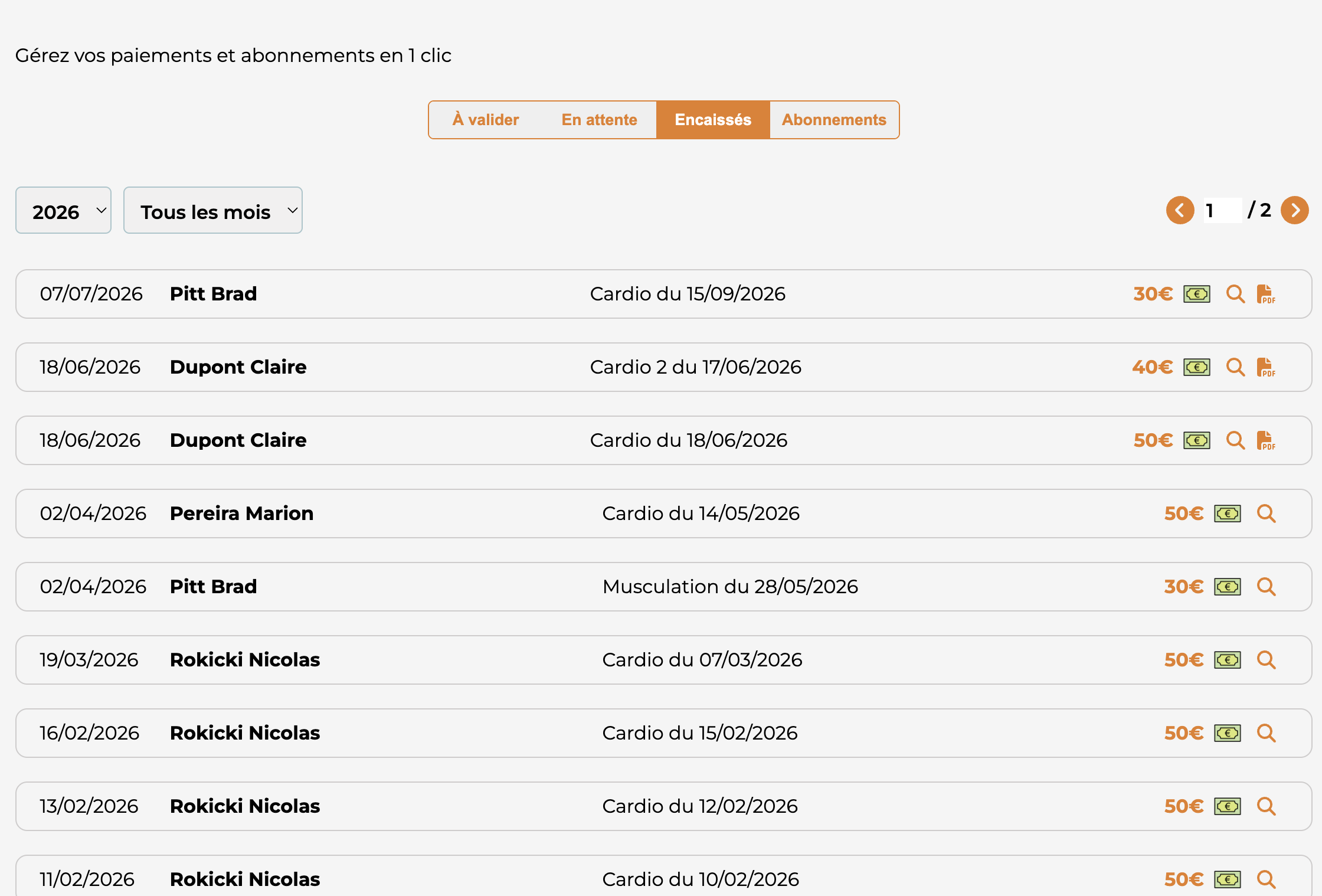Image resolution: width=1322 pixels, height=896 pixels.
Task: Click cash icon on Pereira Marion row
Action: [x=1228, y=514]
